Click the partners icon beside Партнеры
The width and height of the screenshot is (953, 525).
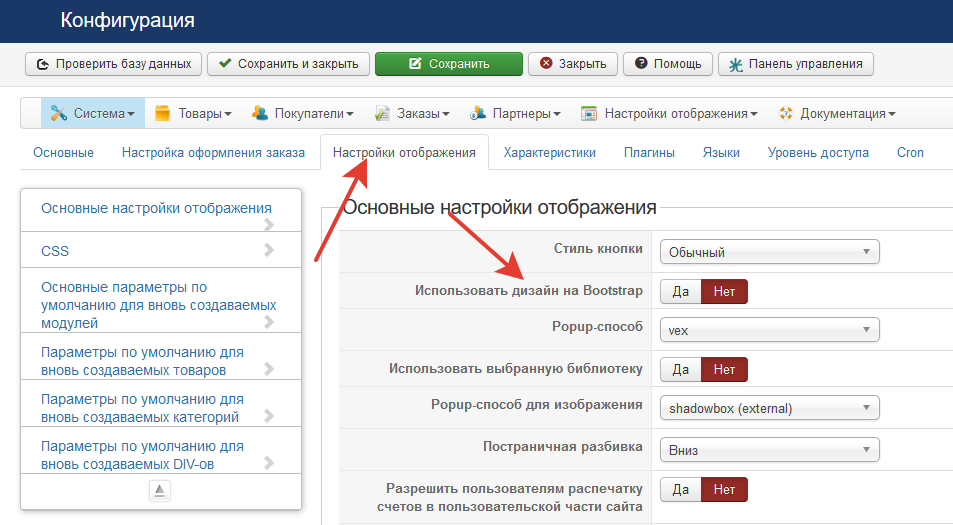point(477,113)
